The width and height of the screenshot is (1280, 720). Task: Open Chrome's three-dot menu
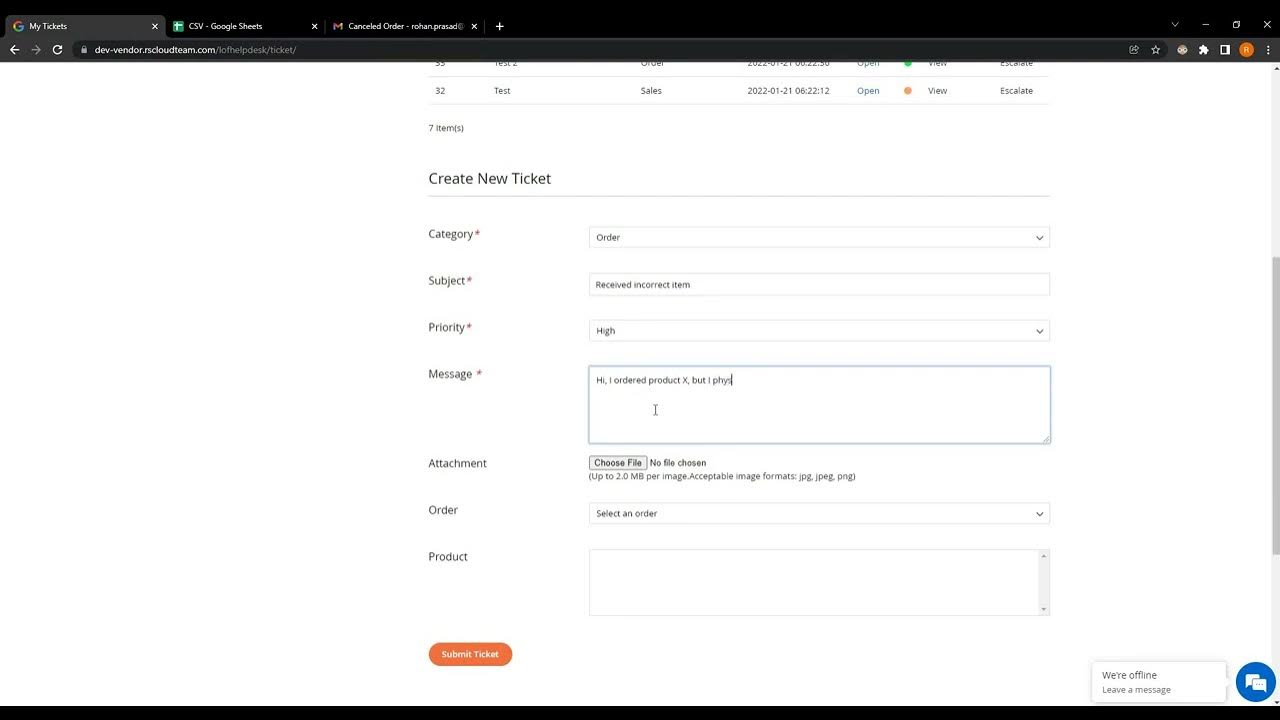pyautogui.click(x=1266, y=49)
